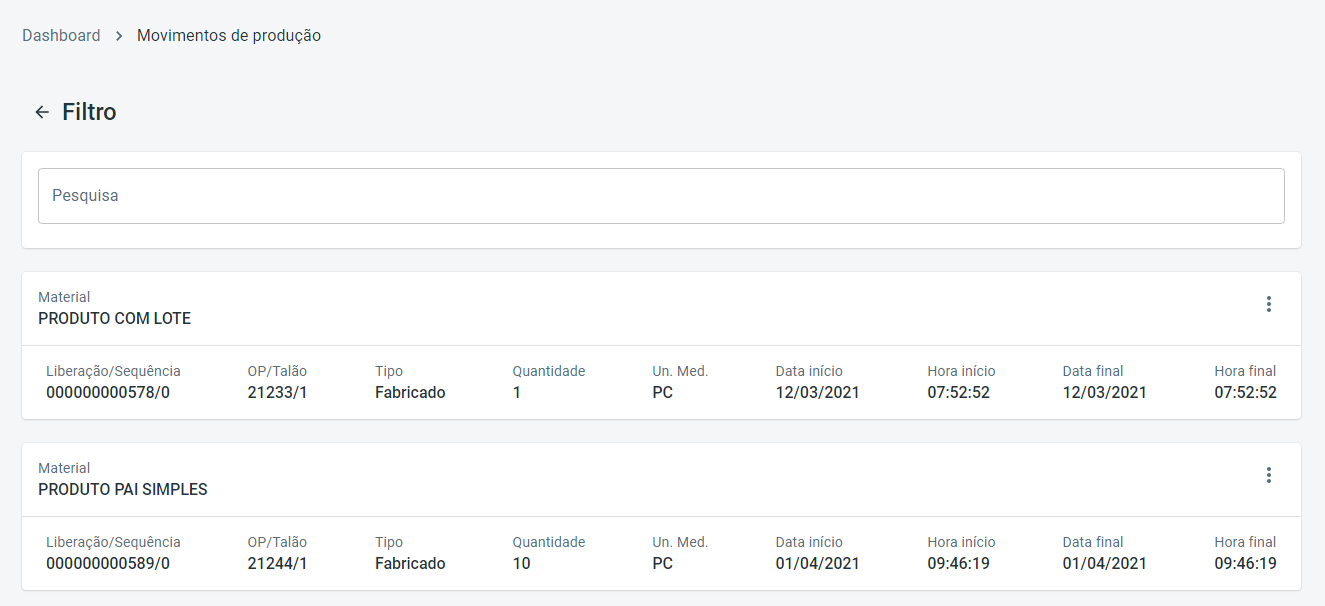The image size is (1325, 606).
Task: Select the PRODUTO PAI SIMPLES card title
Action: (123, 490)
